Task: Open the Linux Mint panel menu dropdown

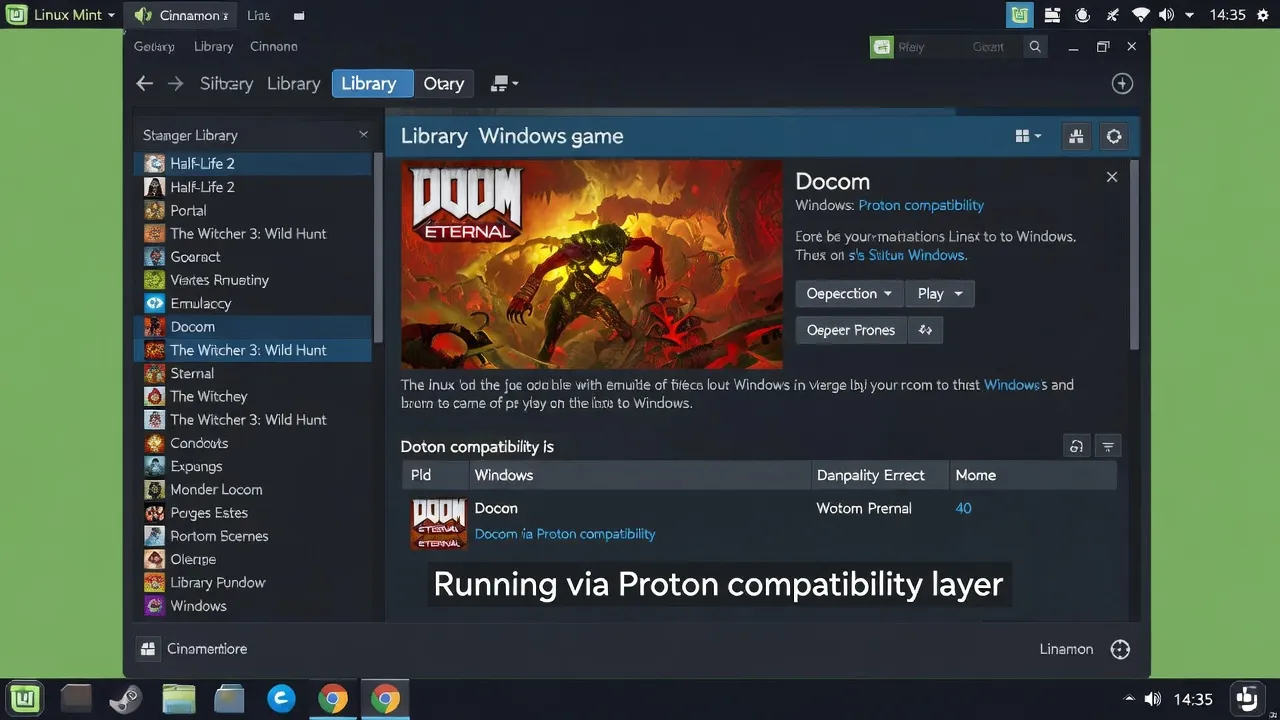Action: point(61,15)
